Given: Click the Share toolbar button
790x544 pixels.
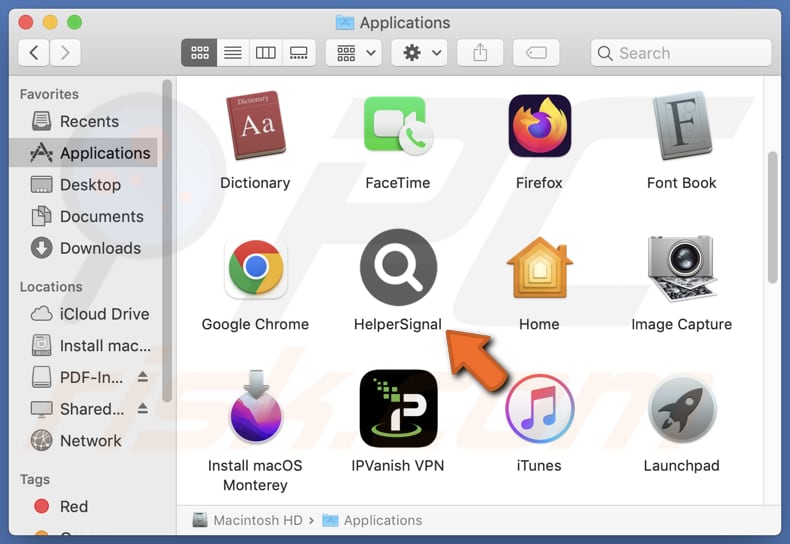Looking at the screenshot, I should 480,52.
